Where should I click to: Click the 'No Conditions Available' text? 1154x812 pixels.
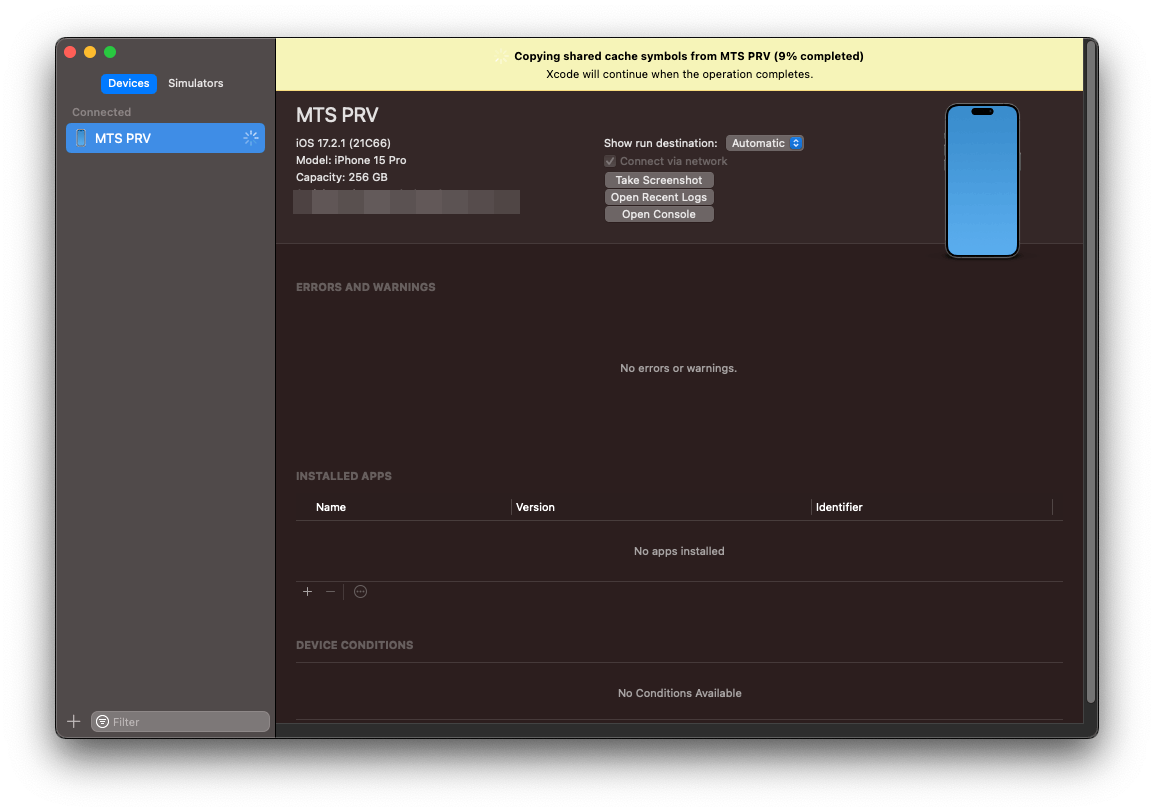click(679, 693)
